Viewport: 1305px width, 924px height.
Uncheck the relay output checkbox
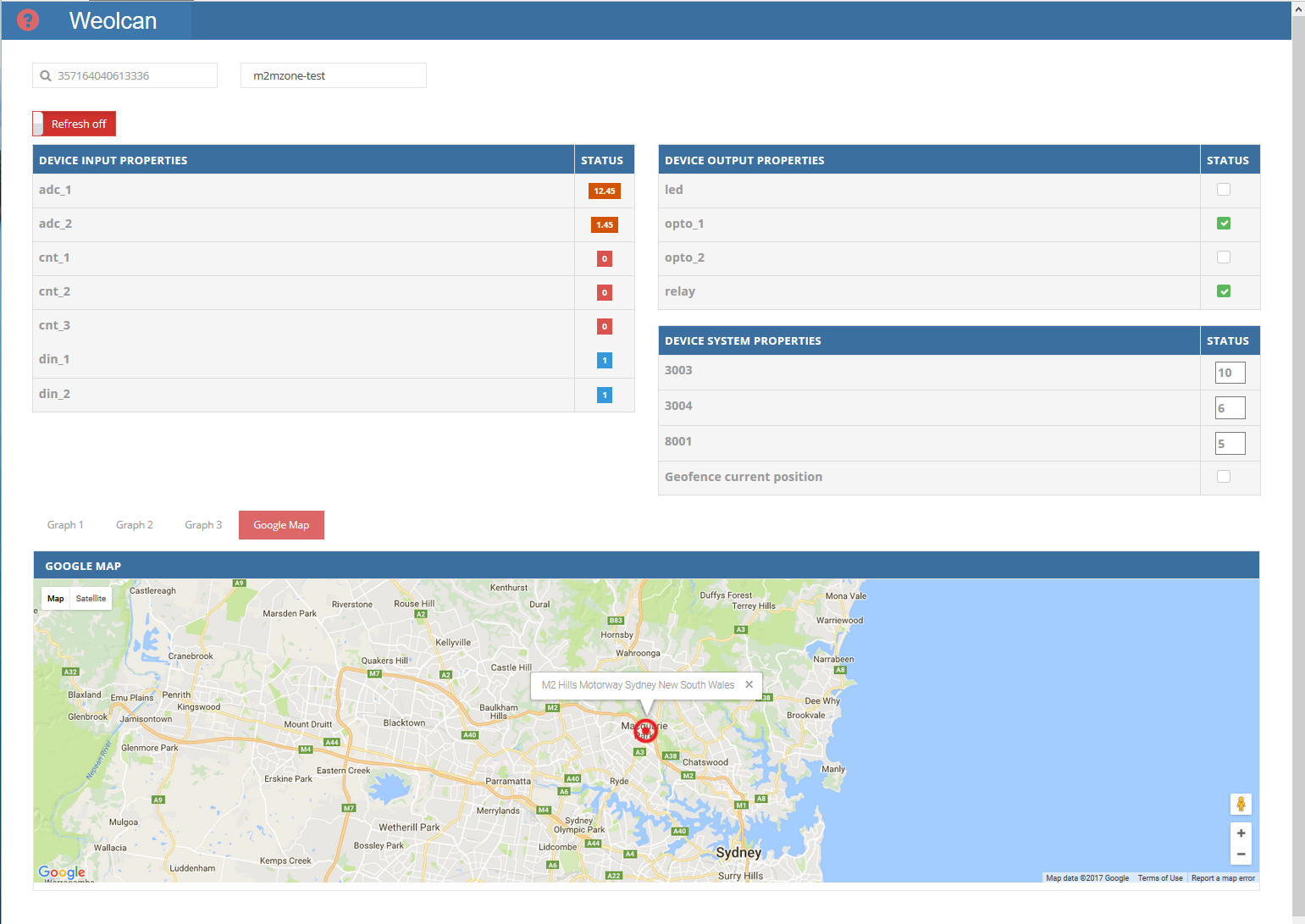(x=1224, y=291)
